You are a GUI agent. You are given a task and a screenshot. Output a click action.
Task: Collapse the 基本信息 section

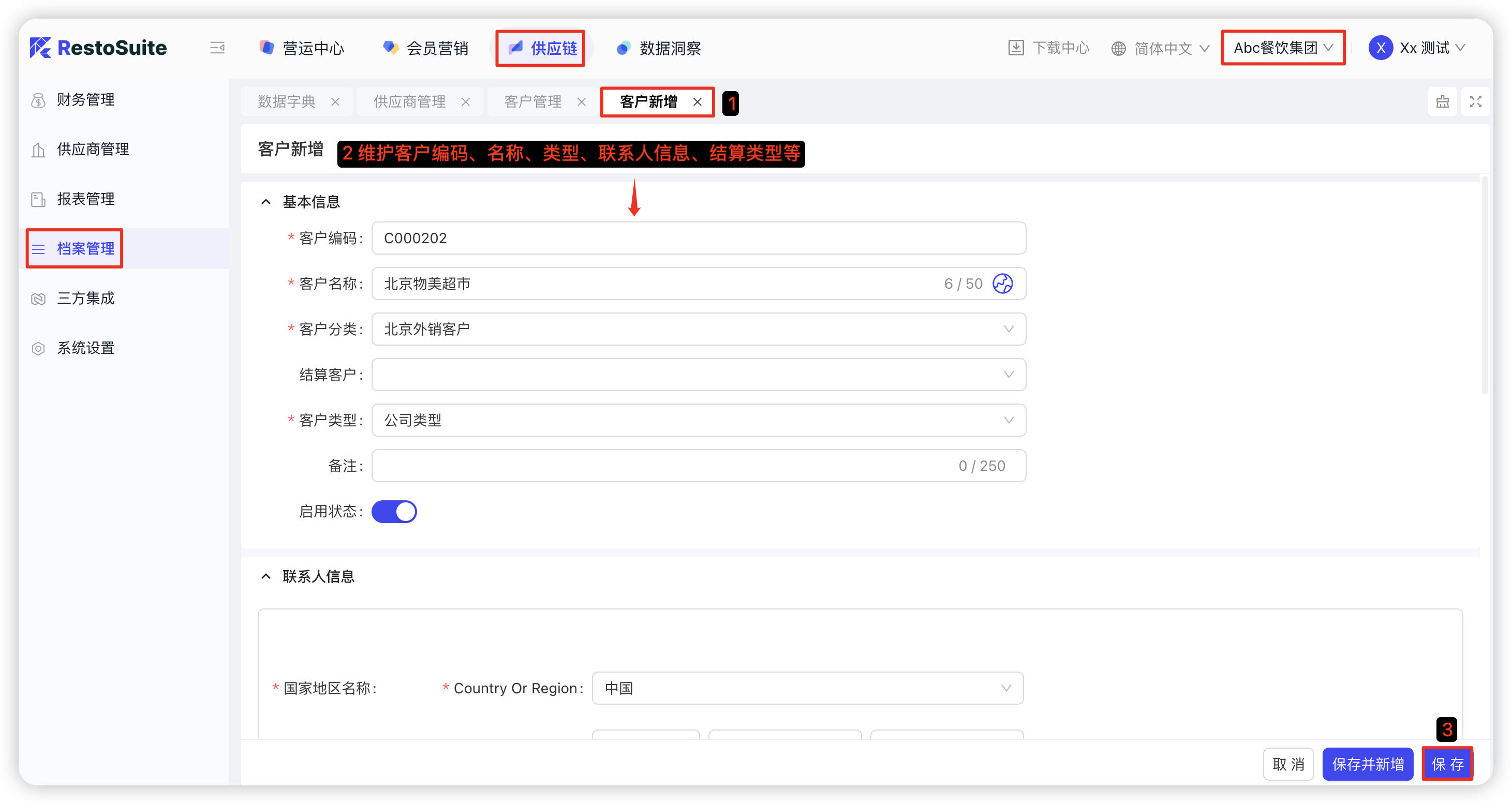[266, 202]
